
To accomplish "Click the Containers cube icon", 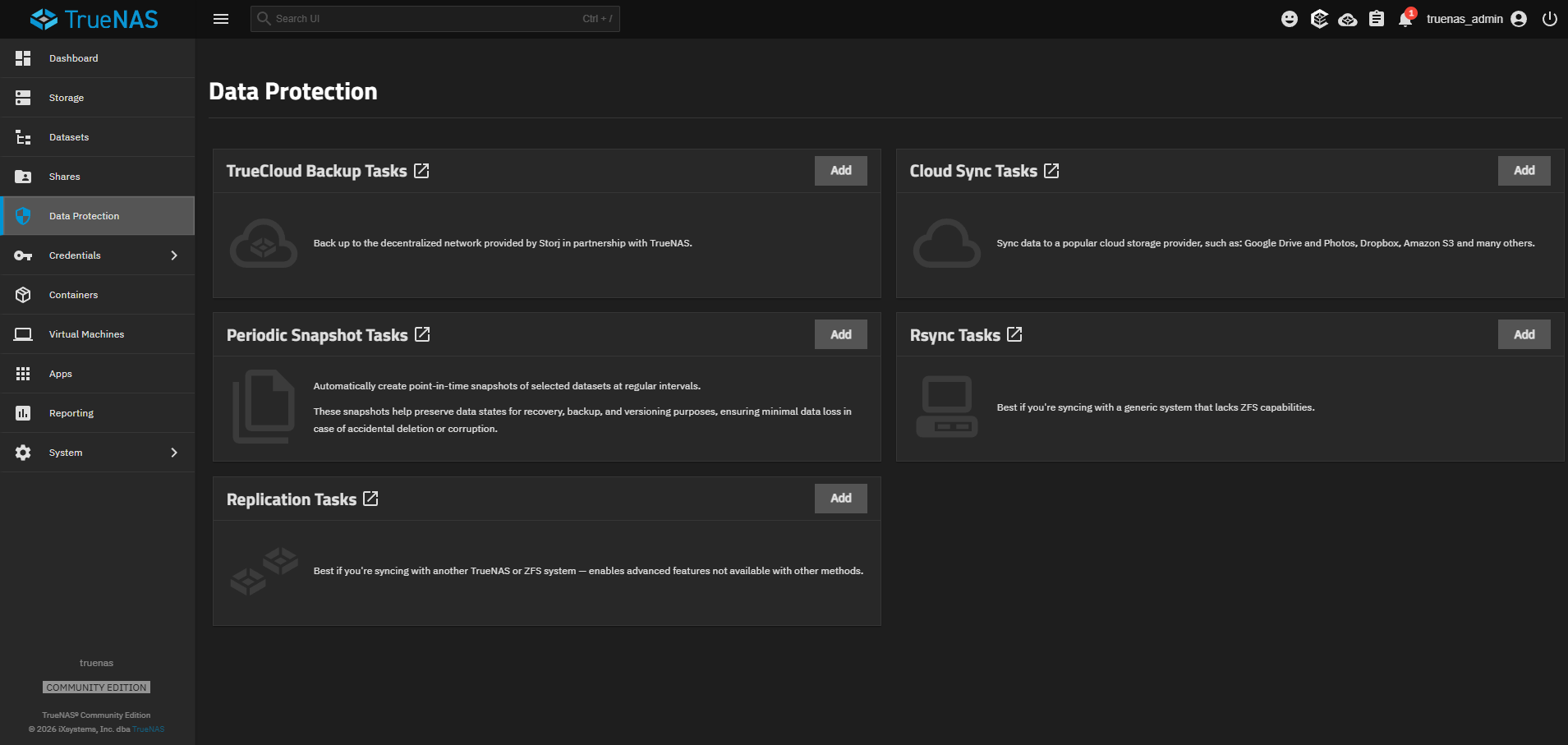I will [x=23, y=295].
